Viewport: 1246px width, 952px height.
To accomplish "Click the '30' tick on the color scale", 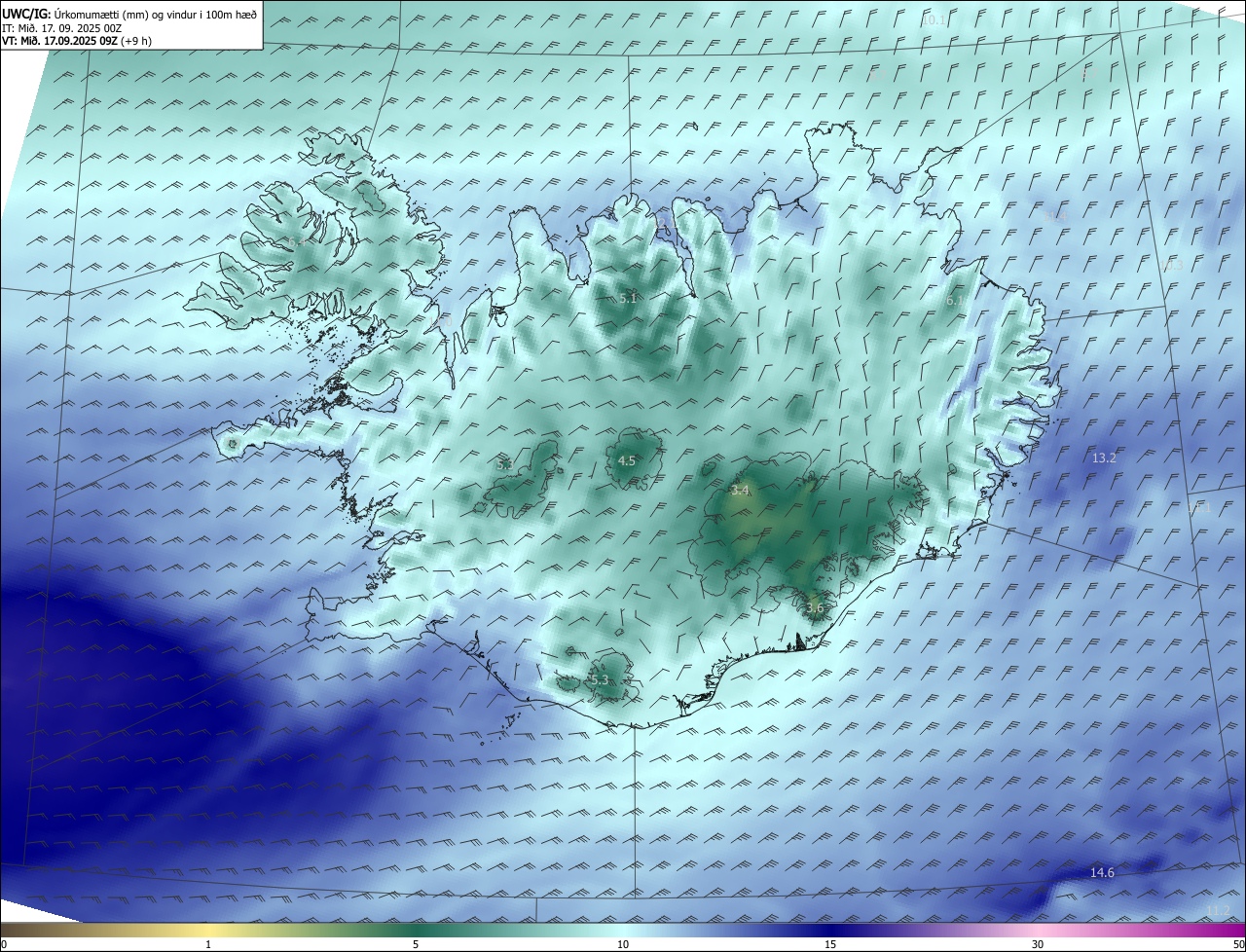I will point(1038,944).
